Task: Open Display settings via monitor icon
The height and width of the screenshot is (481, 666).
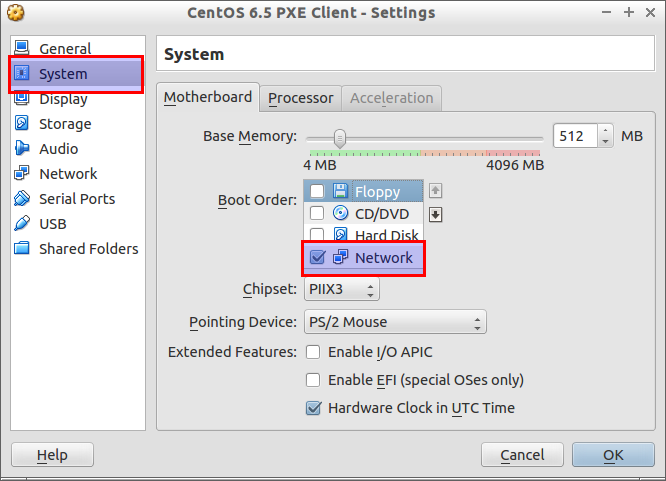Action: [22, 98]
